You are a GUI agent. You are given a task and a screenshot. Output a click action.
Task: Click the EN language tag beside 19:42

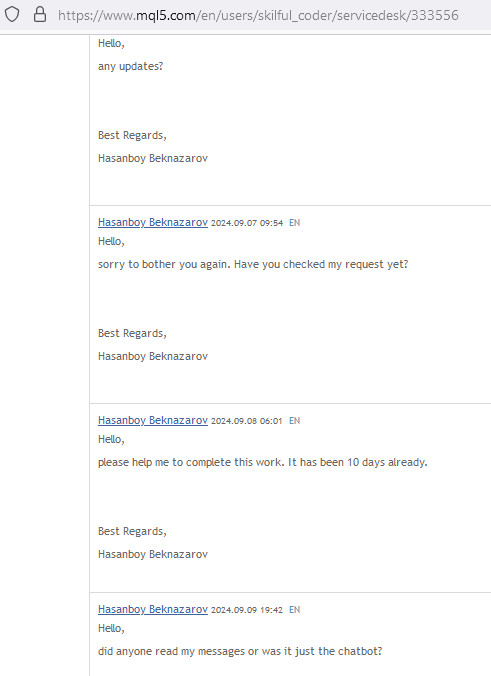(294, 610)
